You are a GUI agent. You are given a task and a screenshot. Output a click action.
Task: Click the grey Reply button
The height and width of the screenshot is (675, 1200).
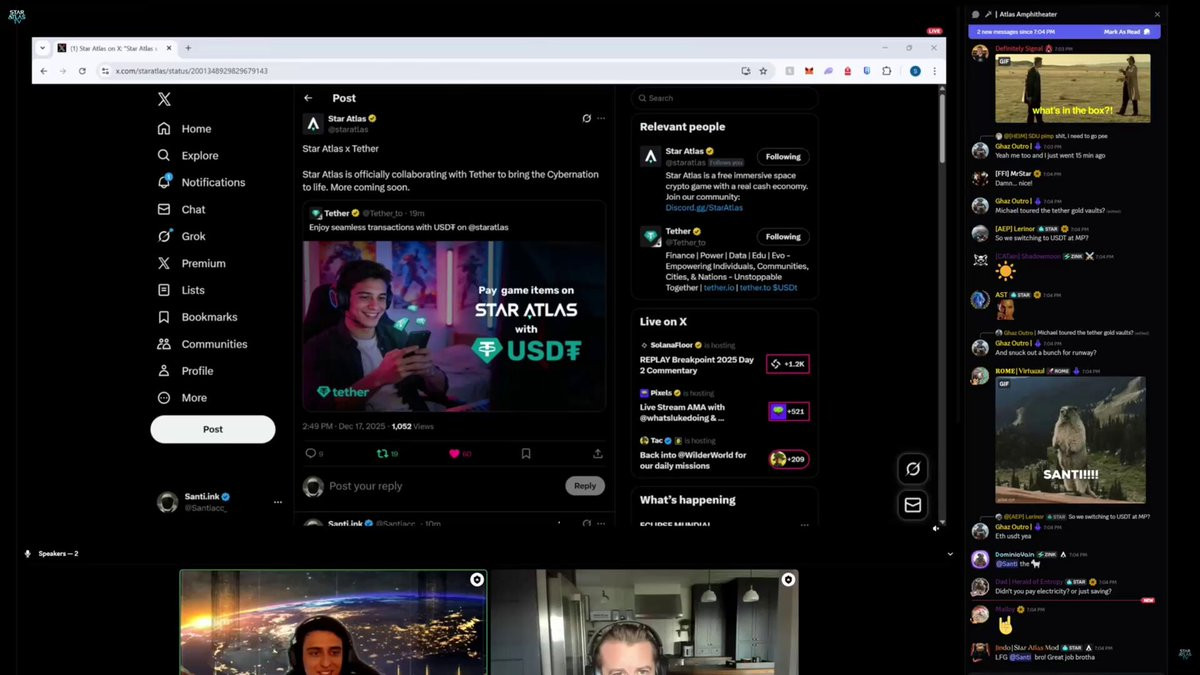click(585, 486)
